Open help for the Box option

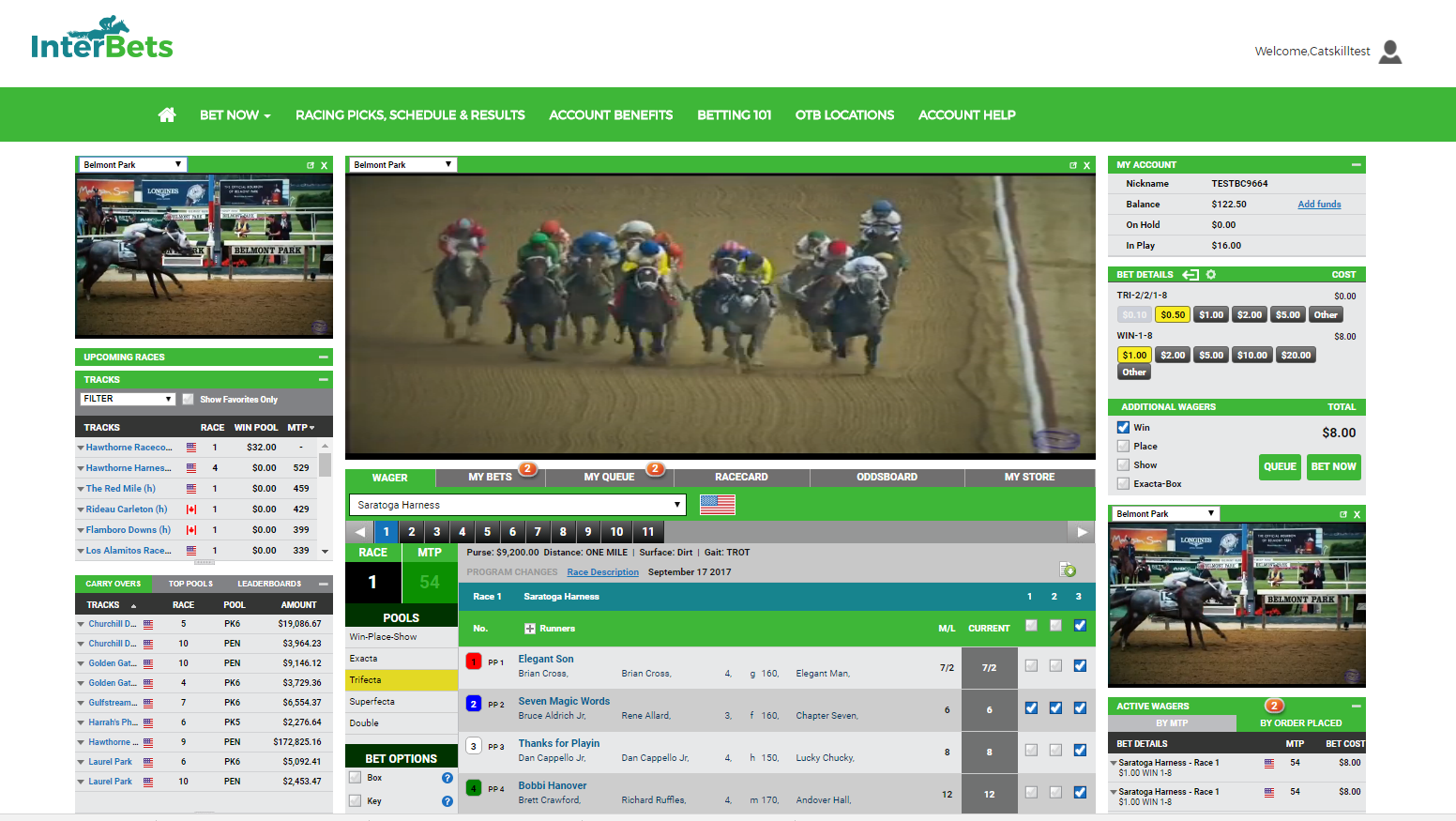point(447,778)
